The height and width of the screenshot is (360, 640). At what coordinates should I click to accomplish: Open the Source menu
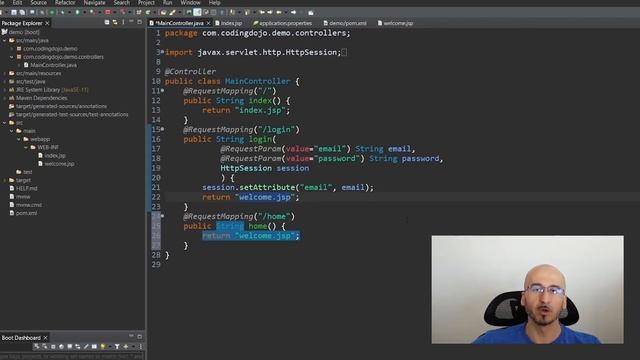pos(38,3)
